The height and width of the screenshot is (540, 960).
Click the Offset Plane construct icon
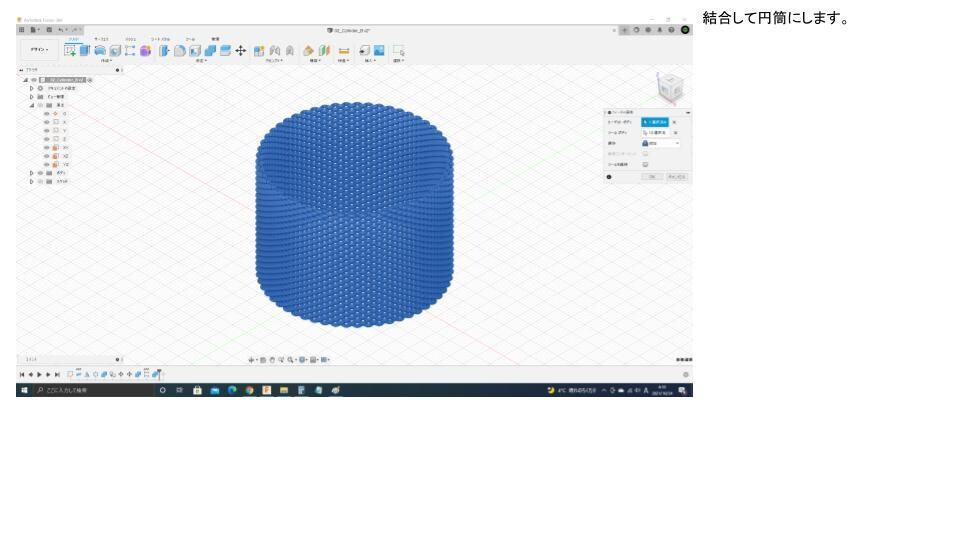click(x=308, y=51)
